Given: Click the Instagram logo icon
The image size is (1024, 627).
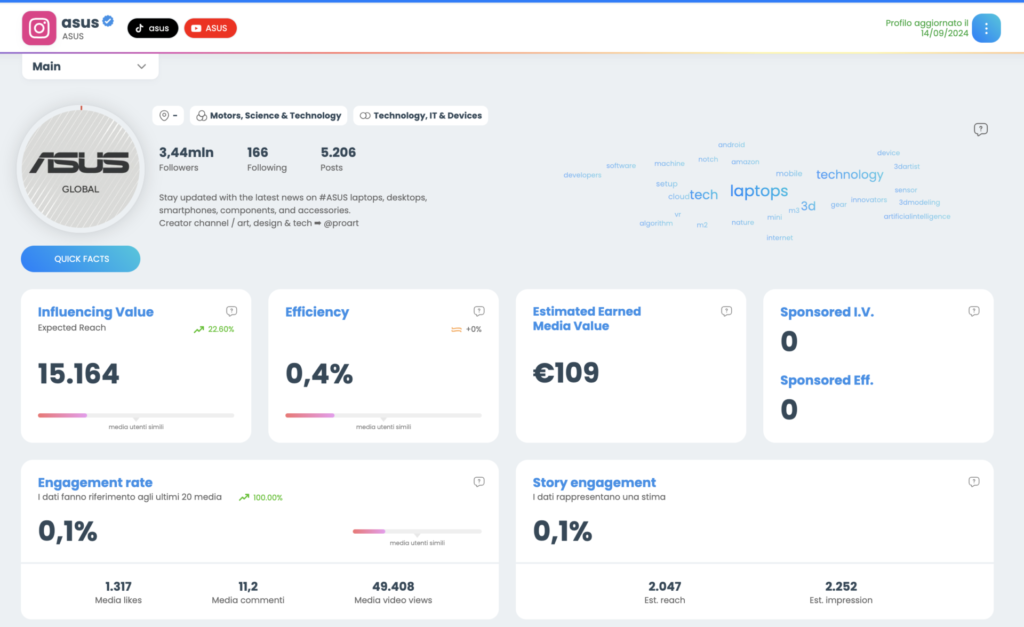Looking at the screenshot, I should (39, 28).
